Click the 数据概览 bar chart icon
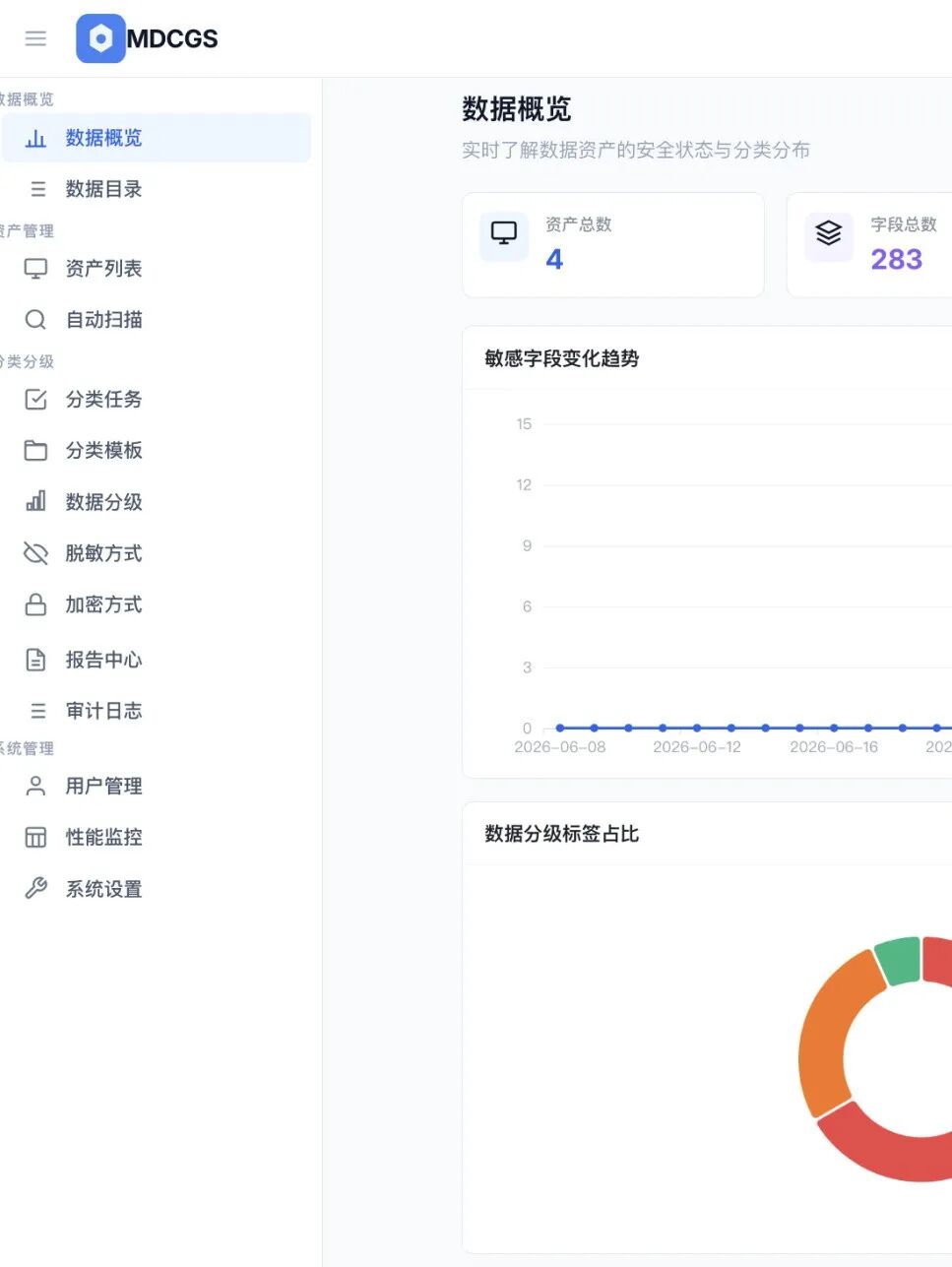The image size is (952, 1267). (x=35, y=138)
